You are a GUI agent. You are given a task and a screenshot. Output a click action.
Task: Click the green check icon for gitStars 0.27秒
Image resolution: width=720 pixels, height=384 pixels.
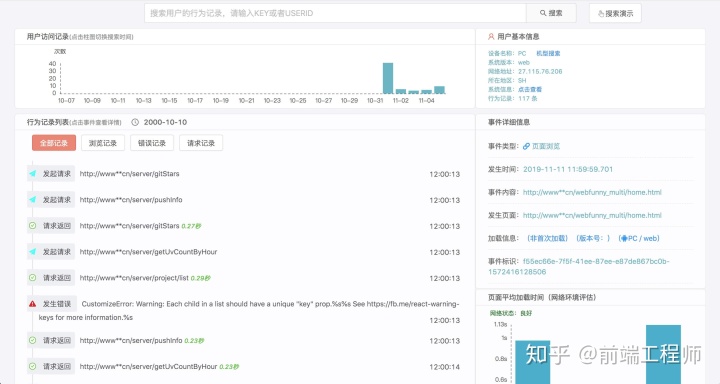click(33, 226)
